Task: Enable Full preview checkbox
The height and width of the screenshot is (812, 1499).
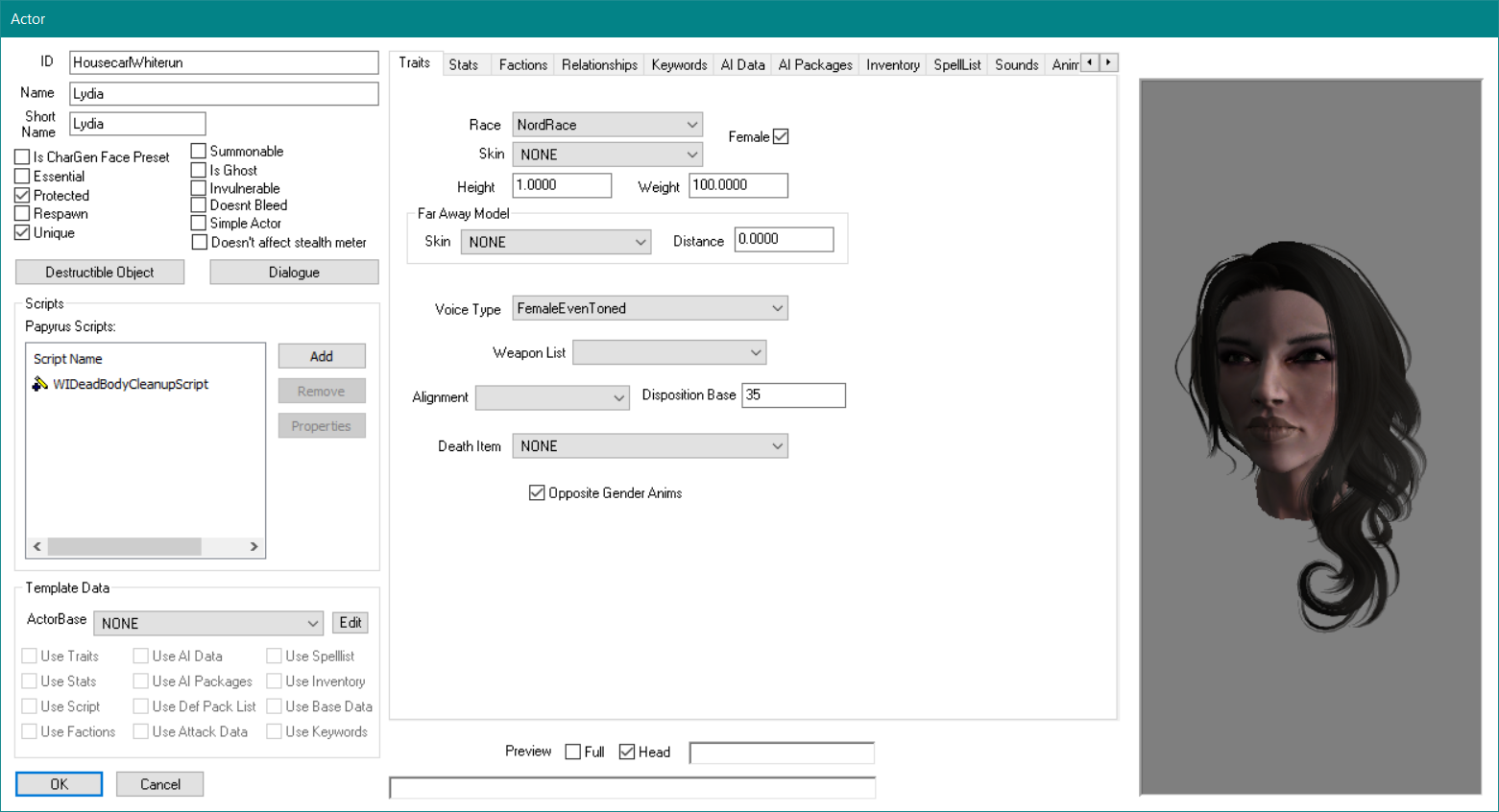Action: coord(573,752)
